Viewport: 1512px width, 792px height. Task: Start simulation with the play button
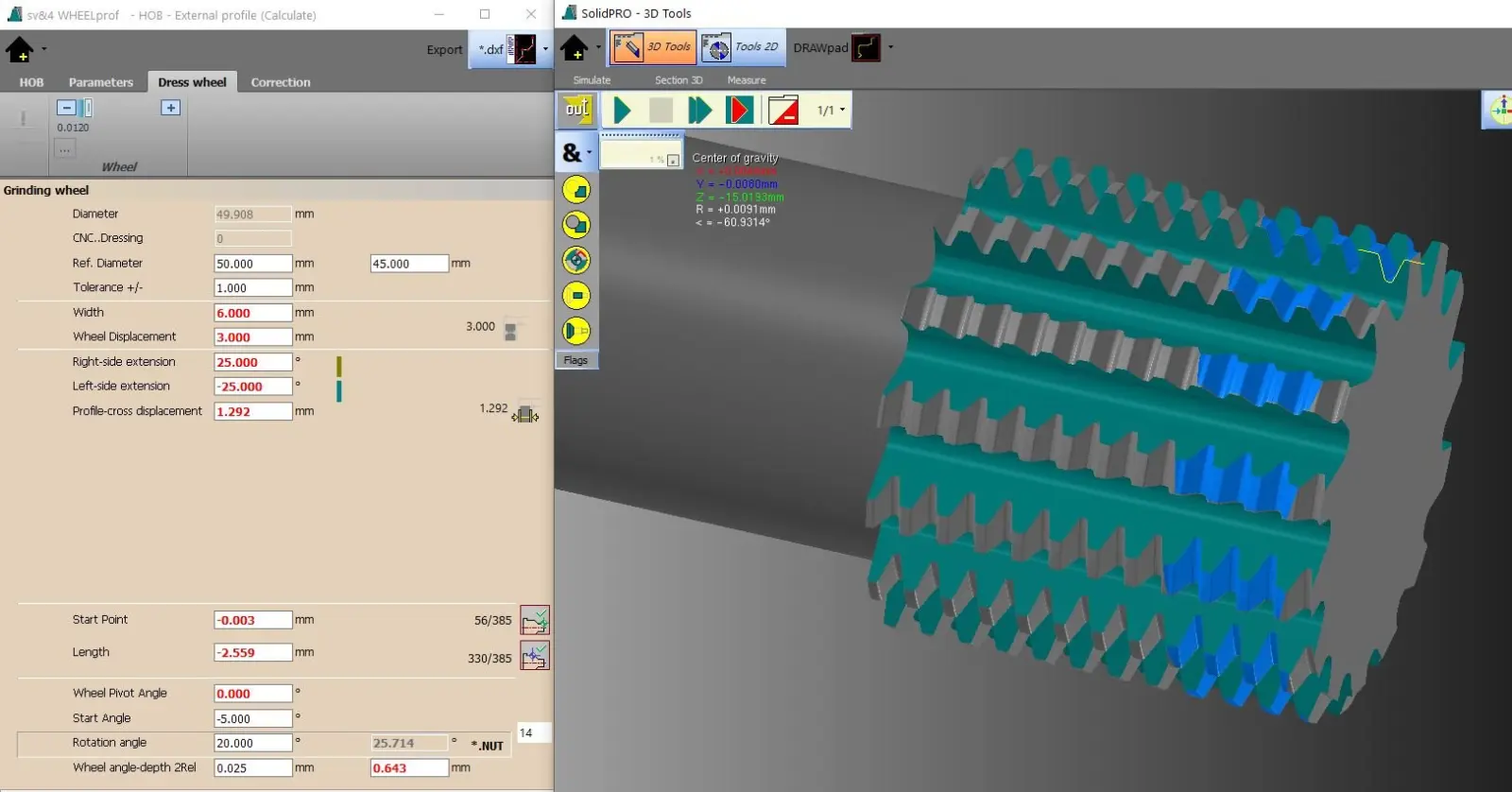622,111
